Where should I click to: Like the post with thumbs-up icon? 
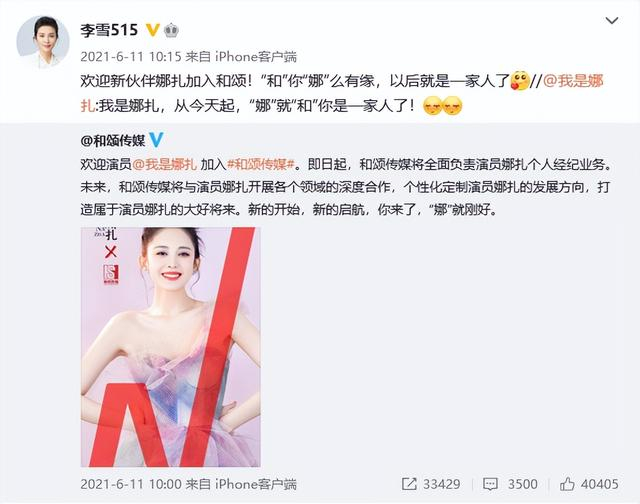[567, 484]
